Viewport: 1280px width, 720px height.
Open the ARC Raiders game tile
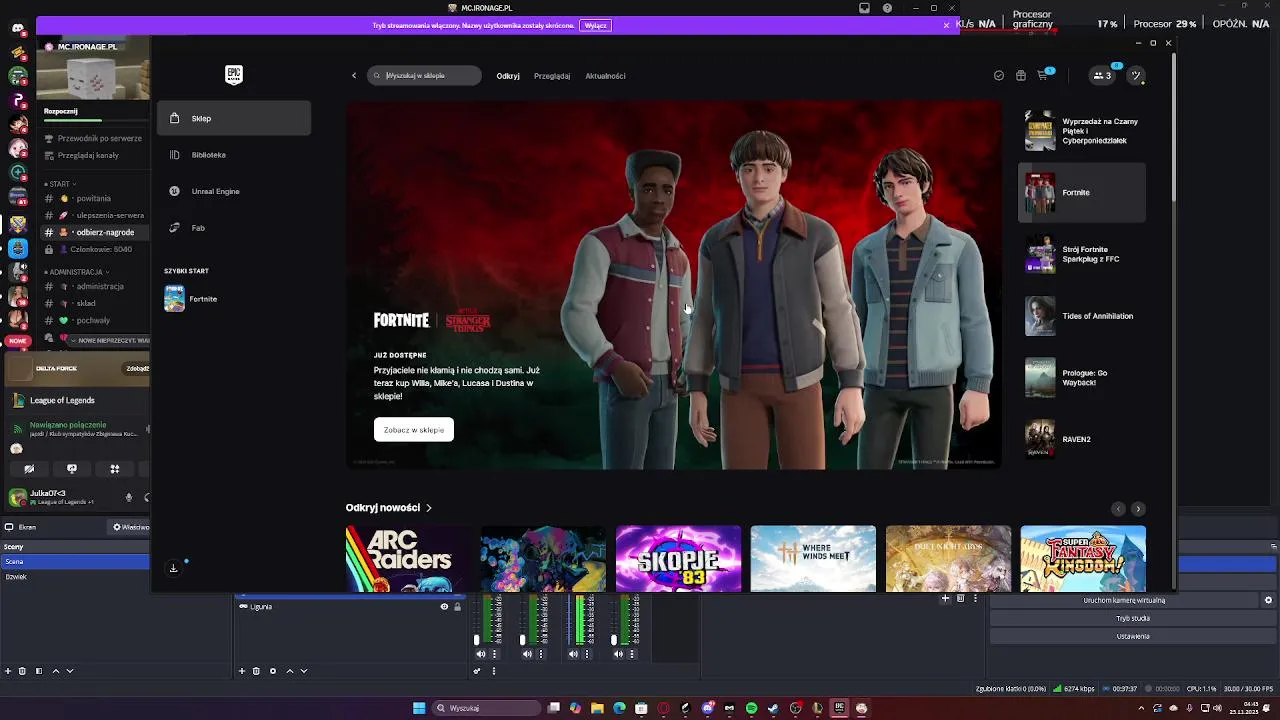tap(408, 559)
